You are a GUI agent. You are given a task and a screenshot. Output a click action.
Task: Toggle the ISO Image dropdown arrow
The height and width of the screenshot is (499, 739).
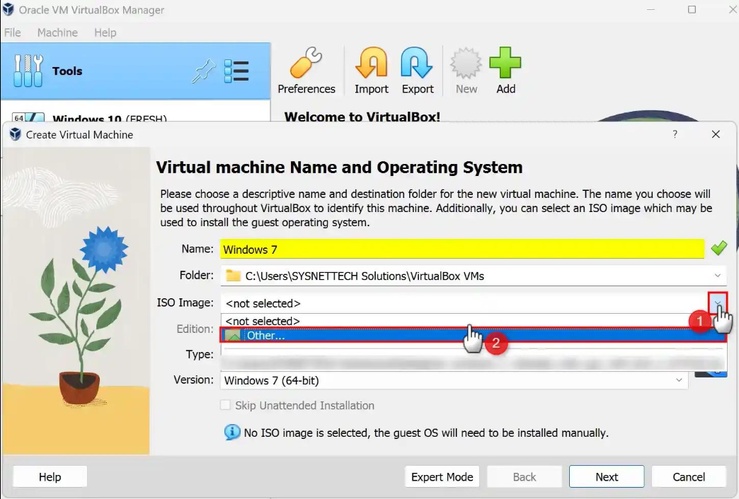718,303
